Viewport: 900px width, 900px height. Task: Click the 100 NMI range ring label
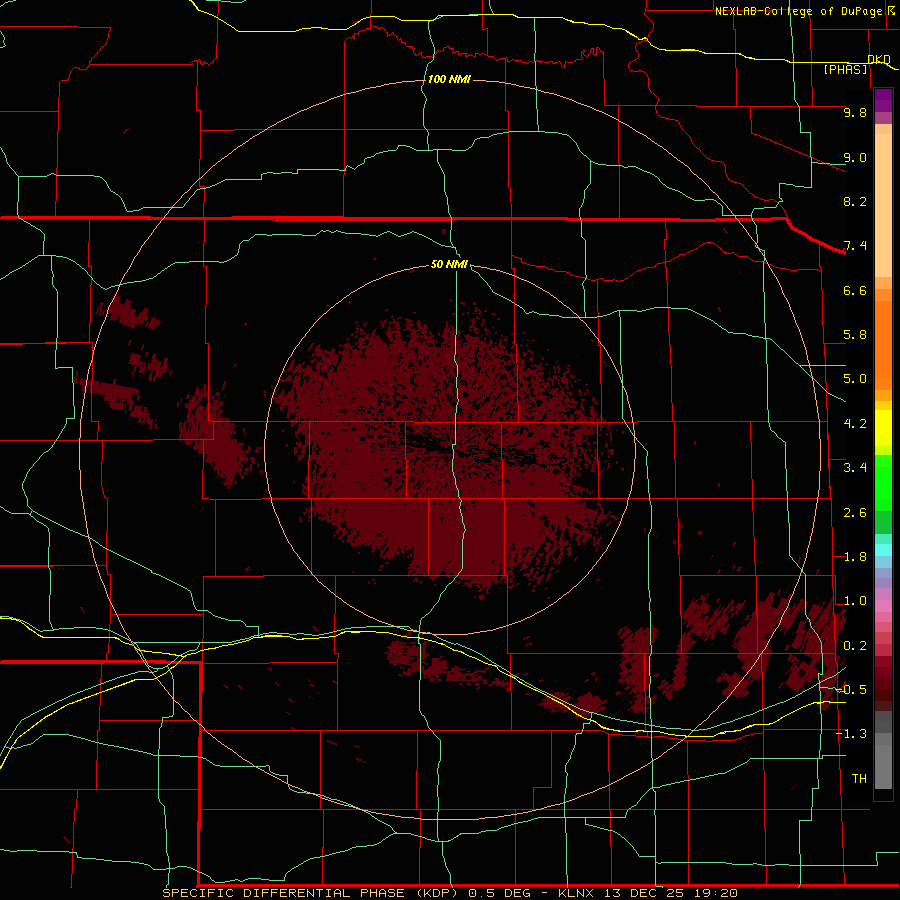coord(449,79)
